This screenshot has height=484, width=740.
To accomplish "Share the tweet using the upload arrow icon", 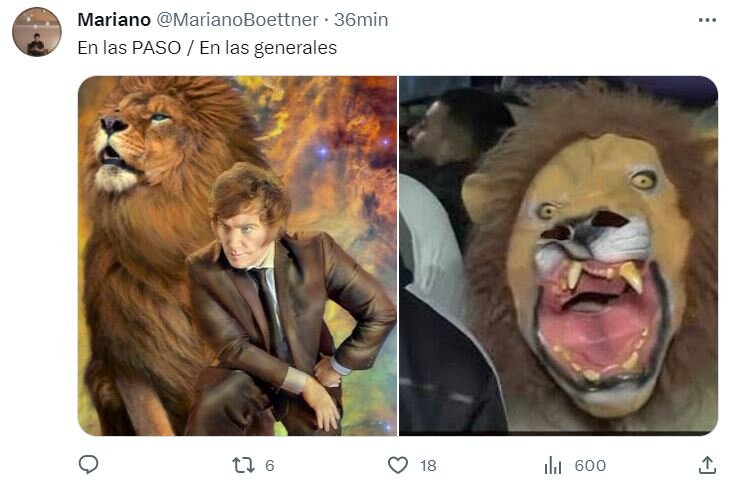I will pos(707,465).
